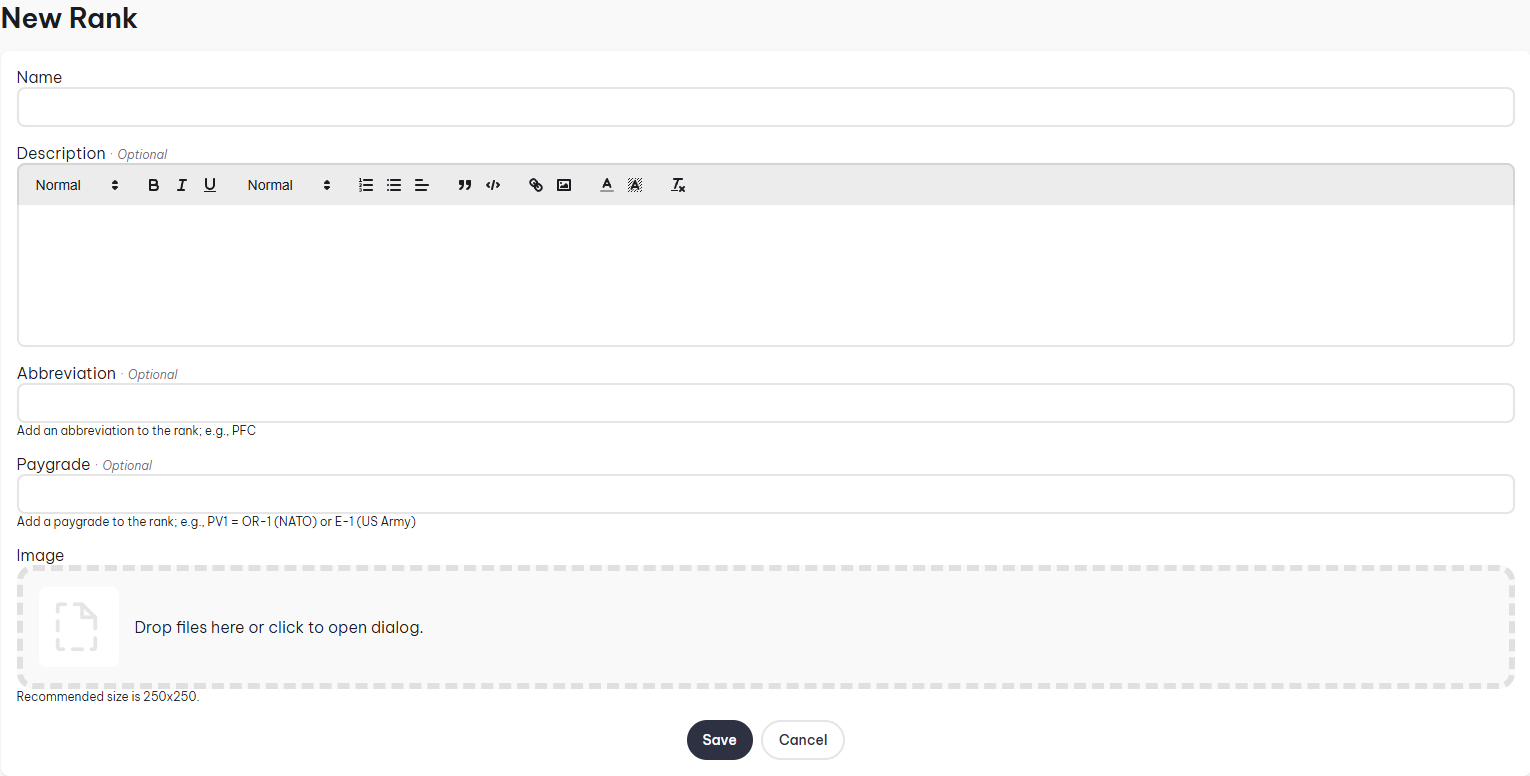Screen dimensions: 1530x776
Task: Insert a code block
Action: (x=492, y=185)
